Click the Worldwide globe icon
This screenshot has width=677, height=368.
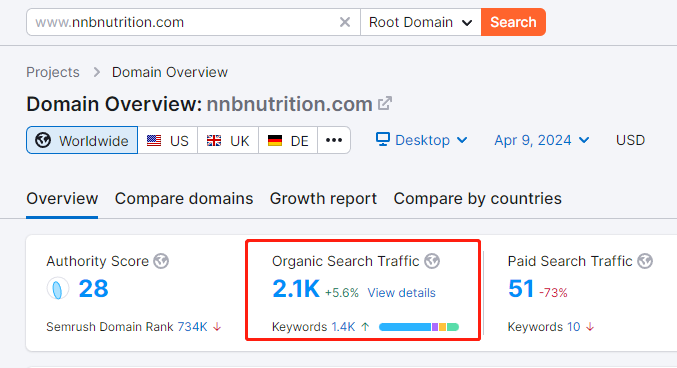(43, 140)
